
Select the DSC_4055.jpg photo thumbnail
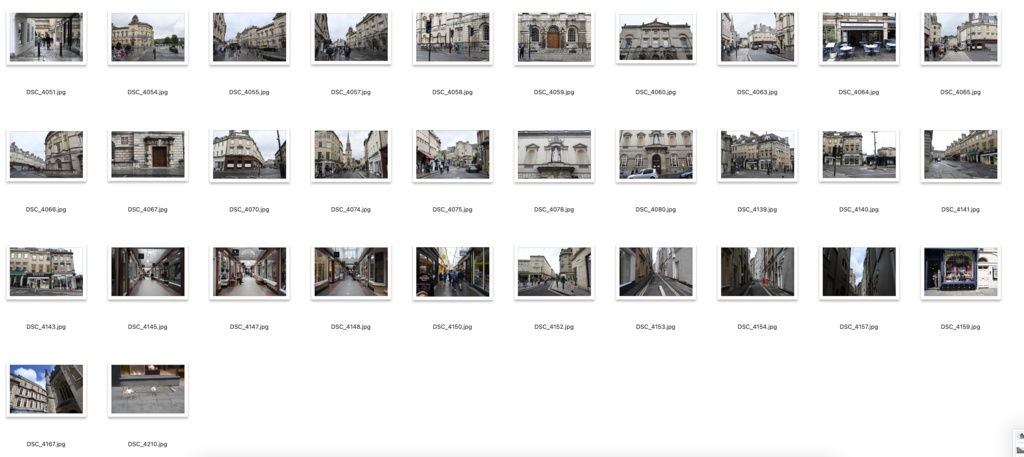point(249,37)
